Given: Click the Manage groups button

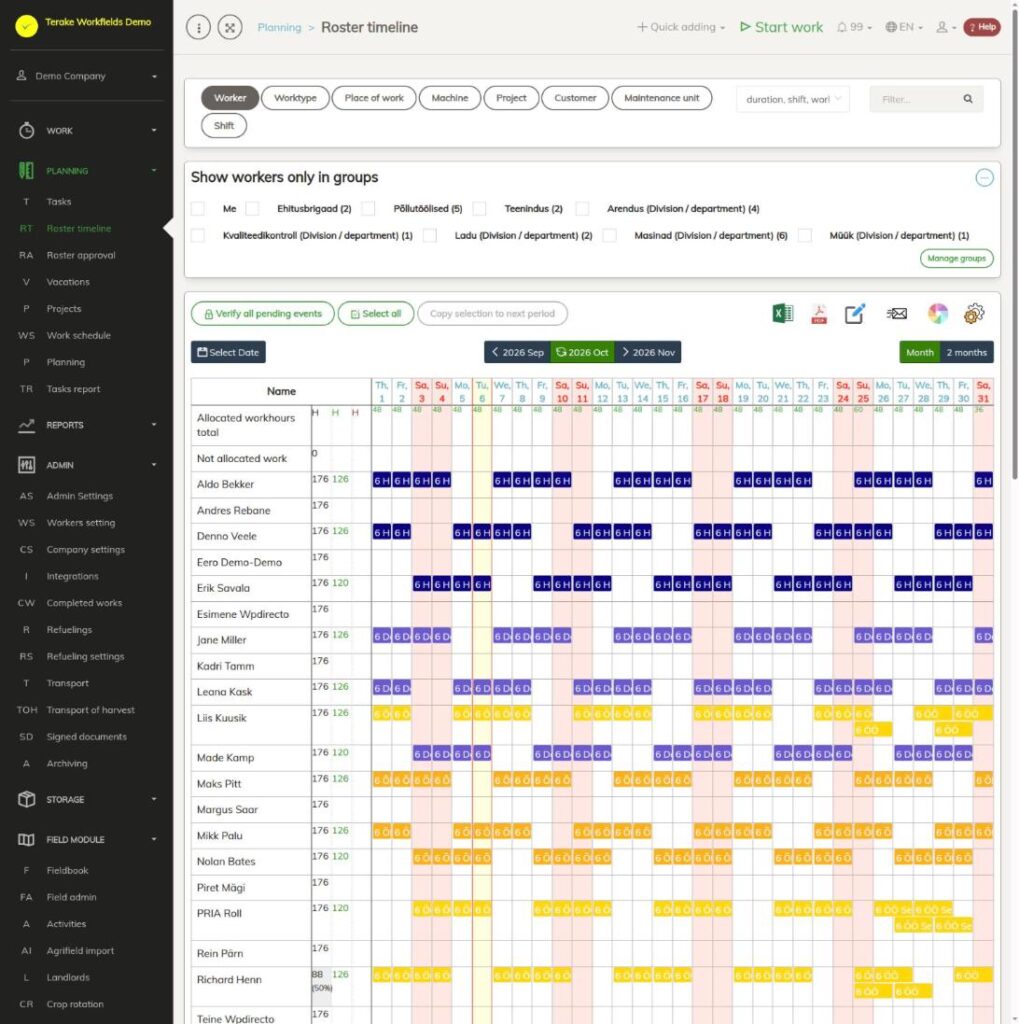Looking at the screenshot, I should pyautogui.click(x=956, y=259).
